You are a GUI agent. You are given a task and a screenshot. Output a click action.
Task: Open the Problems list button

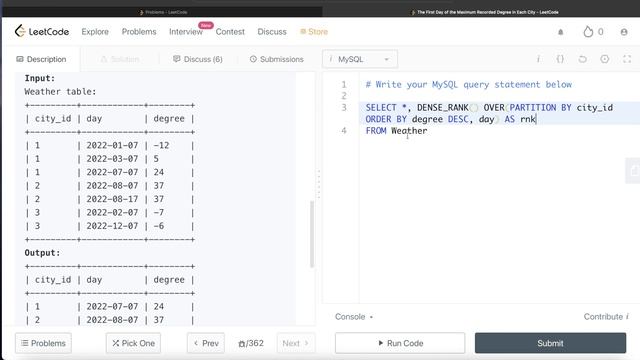point(43,343)
